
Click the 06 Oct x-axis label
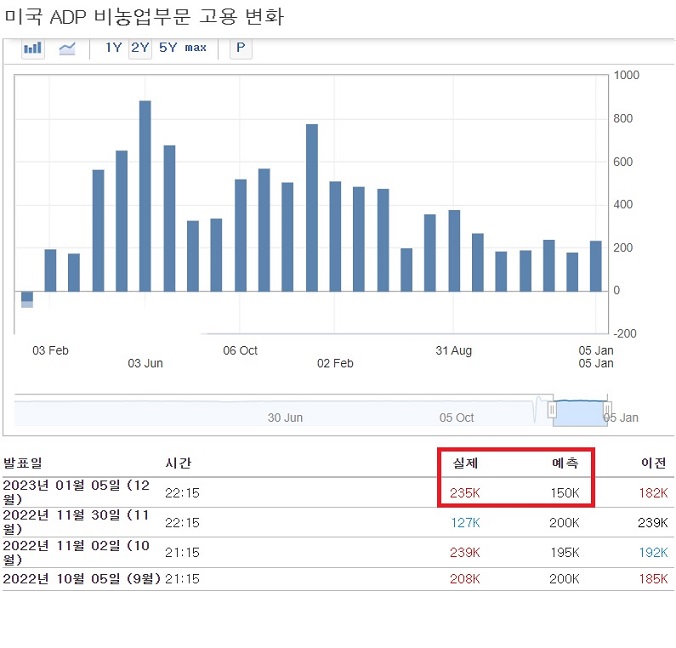click(240, 351)
